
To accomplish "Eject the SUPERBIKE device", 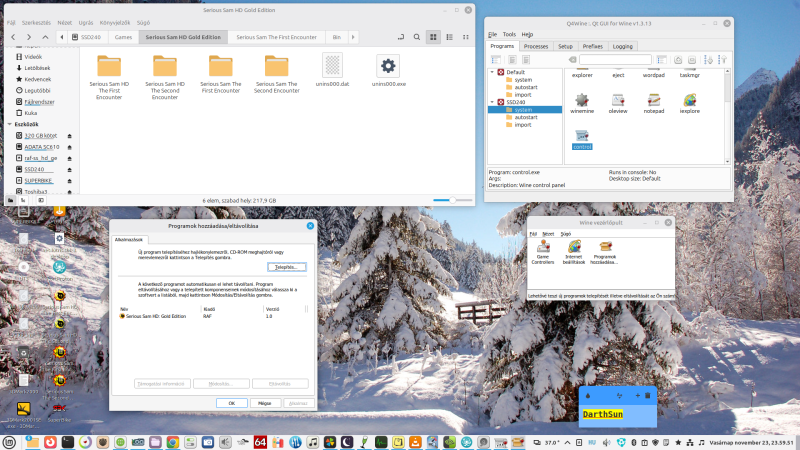I will (69, 181).
